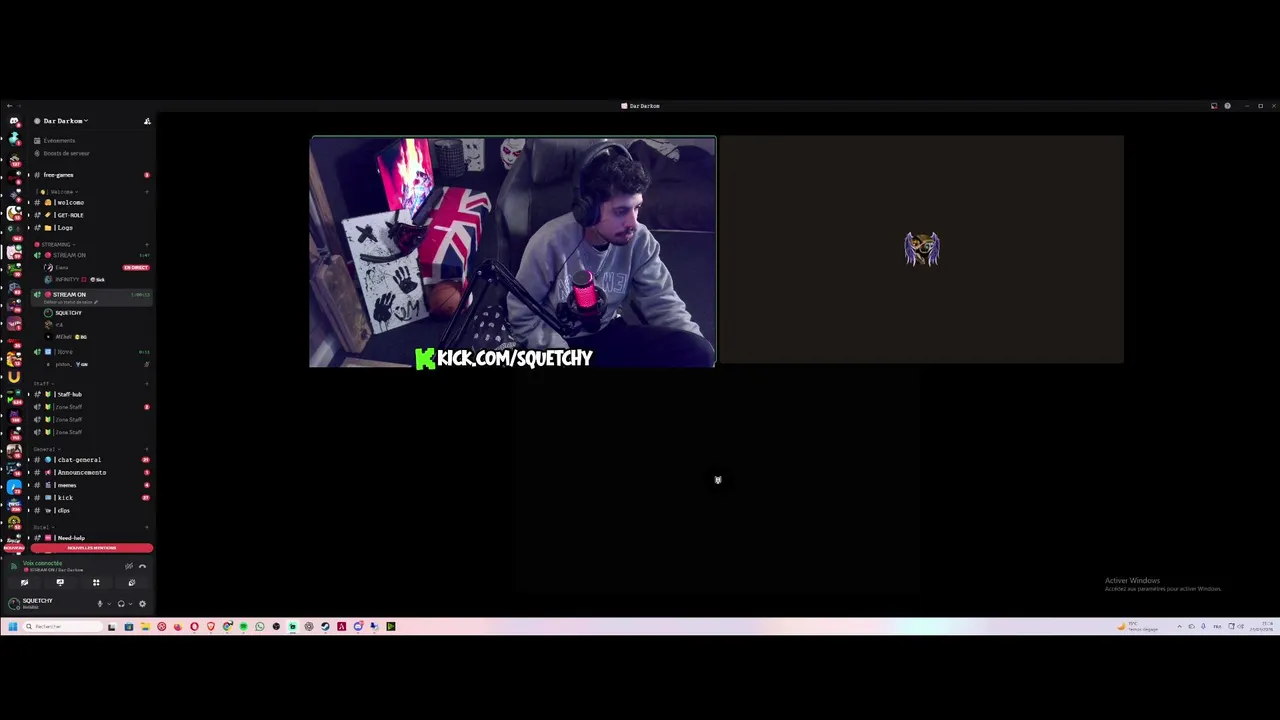Collapse the STREAMING category
This screenshot has width=1280, height=720.
54,244
